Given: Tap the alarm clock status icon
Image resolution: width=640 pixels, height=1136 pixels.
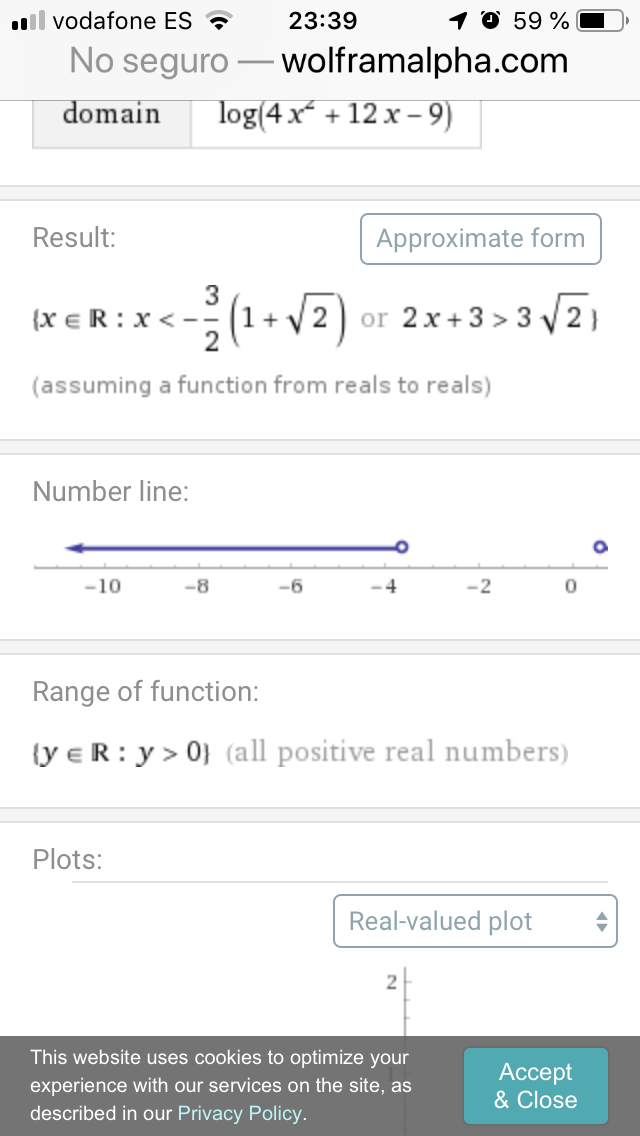Looking at the screenshot, I should point(490,20).
